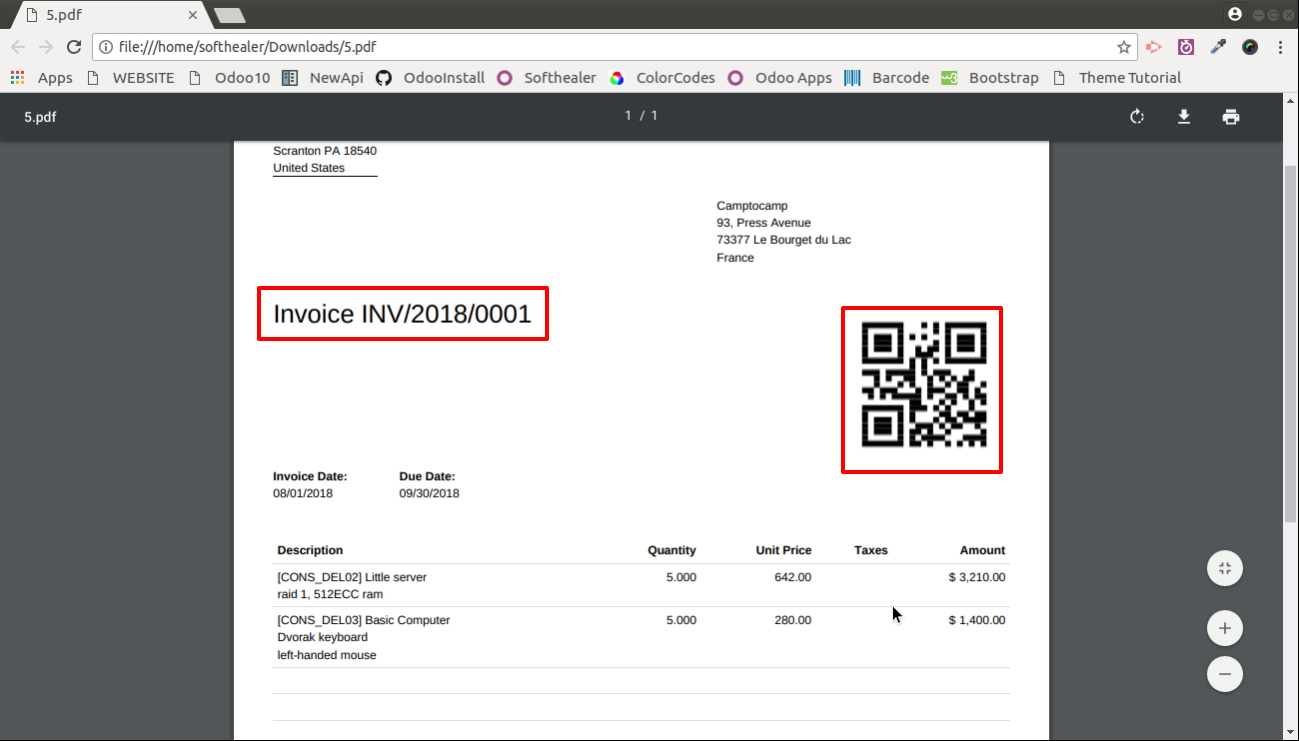Screen dimensions: 1299x741
Task: Click the Quantity column header
Action: [x=672, y=550]
